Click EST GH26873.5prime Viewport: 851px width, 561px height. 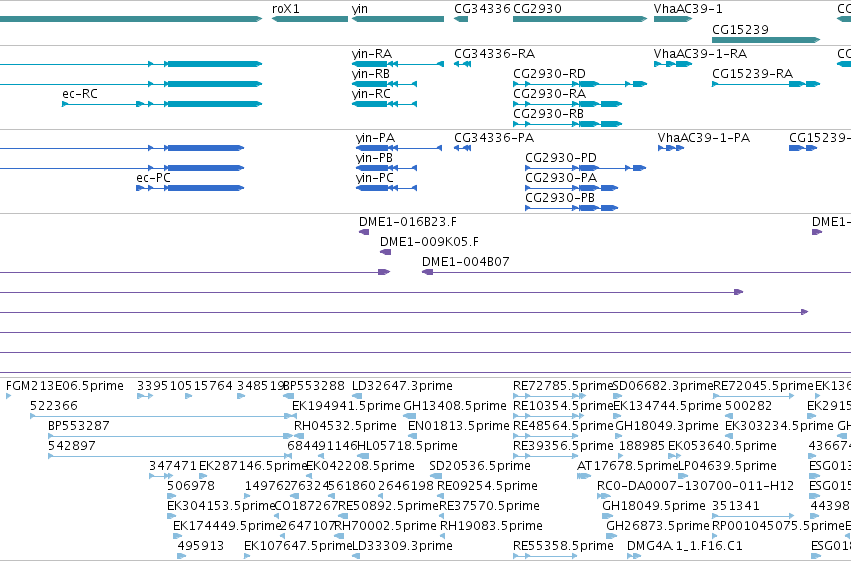coord(613,536)
